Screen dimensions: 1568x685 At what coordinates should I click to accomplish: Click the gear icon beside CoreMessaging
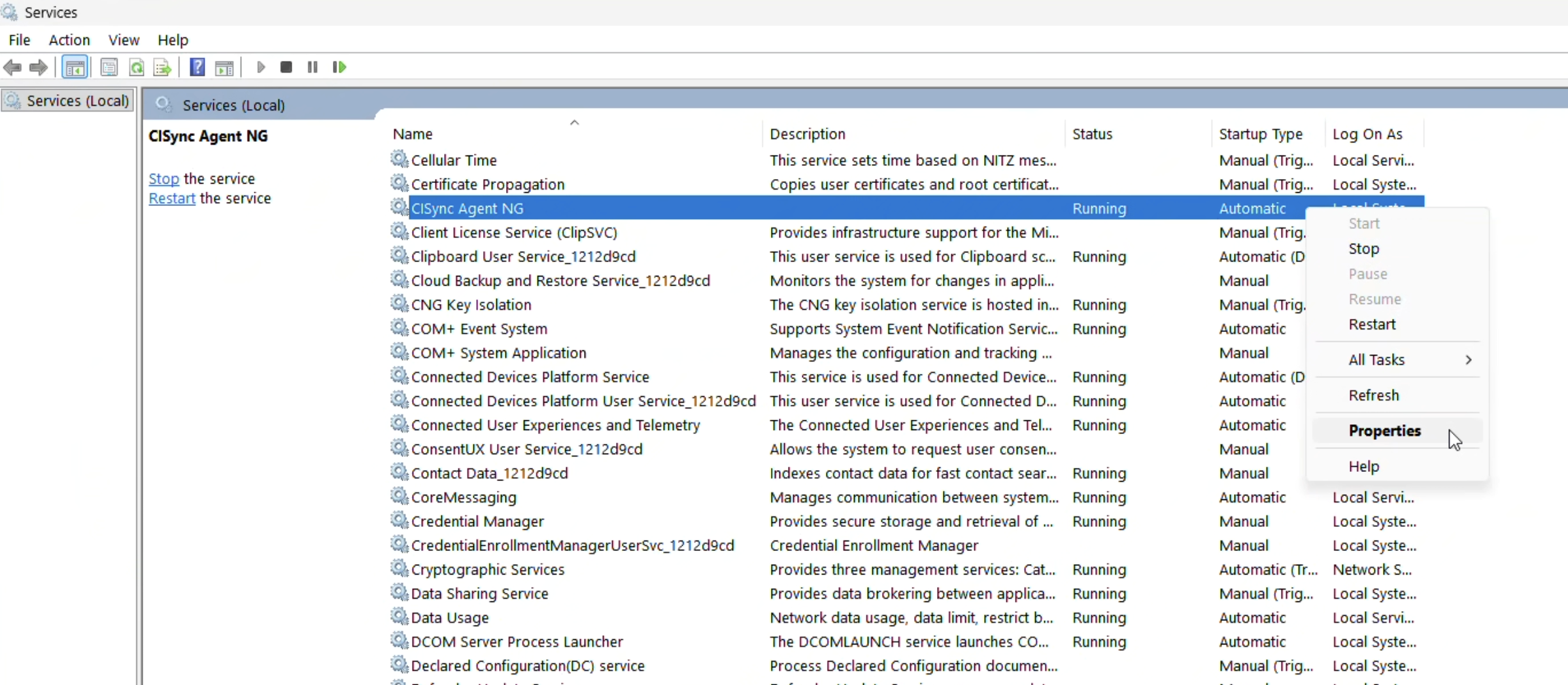coord(399,496)
